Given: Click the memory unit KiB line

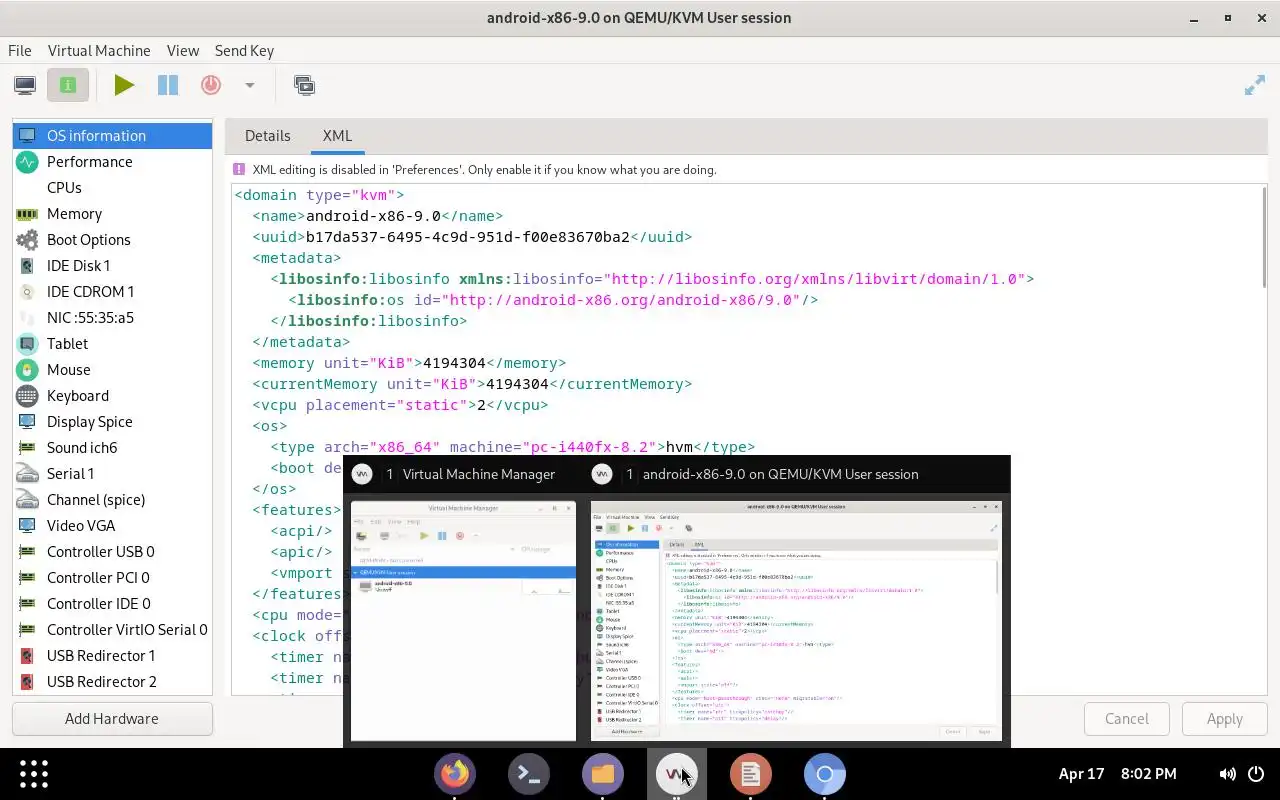Looking at the screenshot, I should click(409, 363).
